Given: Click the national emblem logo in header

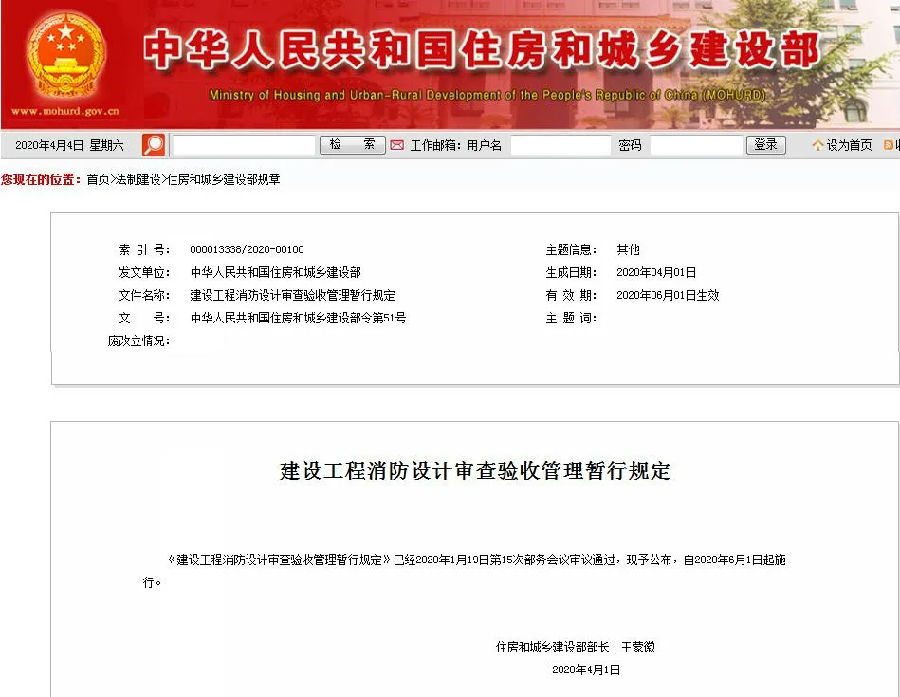Looking at the screenshot, I should click(65, 56).
